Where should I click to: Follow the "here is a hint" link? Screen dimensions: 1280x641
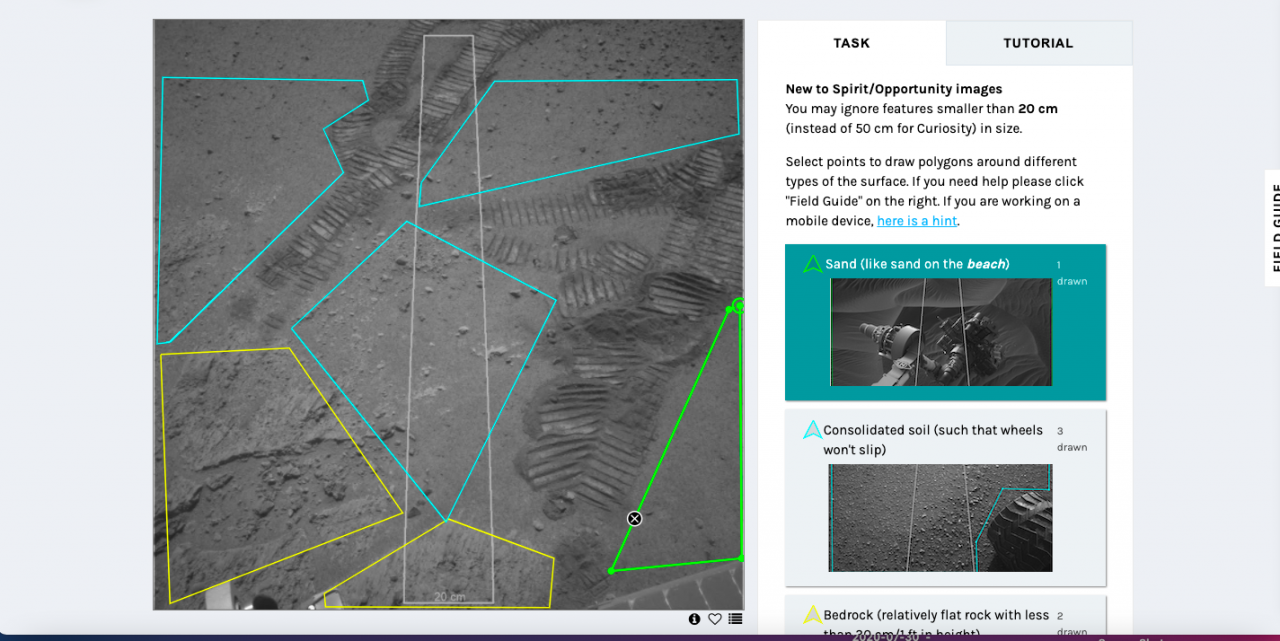[x=917, y=221]
